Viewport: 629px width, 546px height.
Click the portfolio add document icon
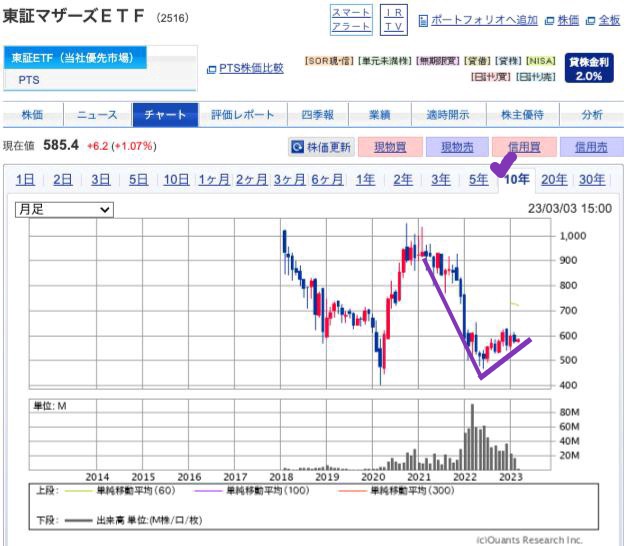[x=423, y=20]
